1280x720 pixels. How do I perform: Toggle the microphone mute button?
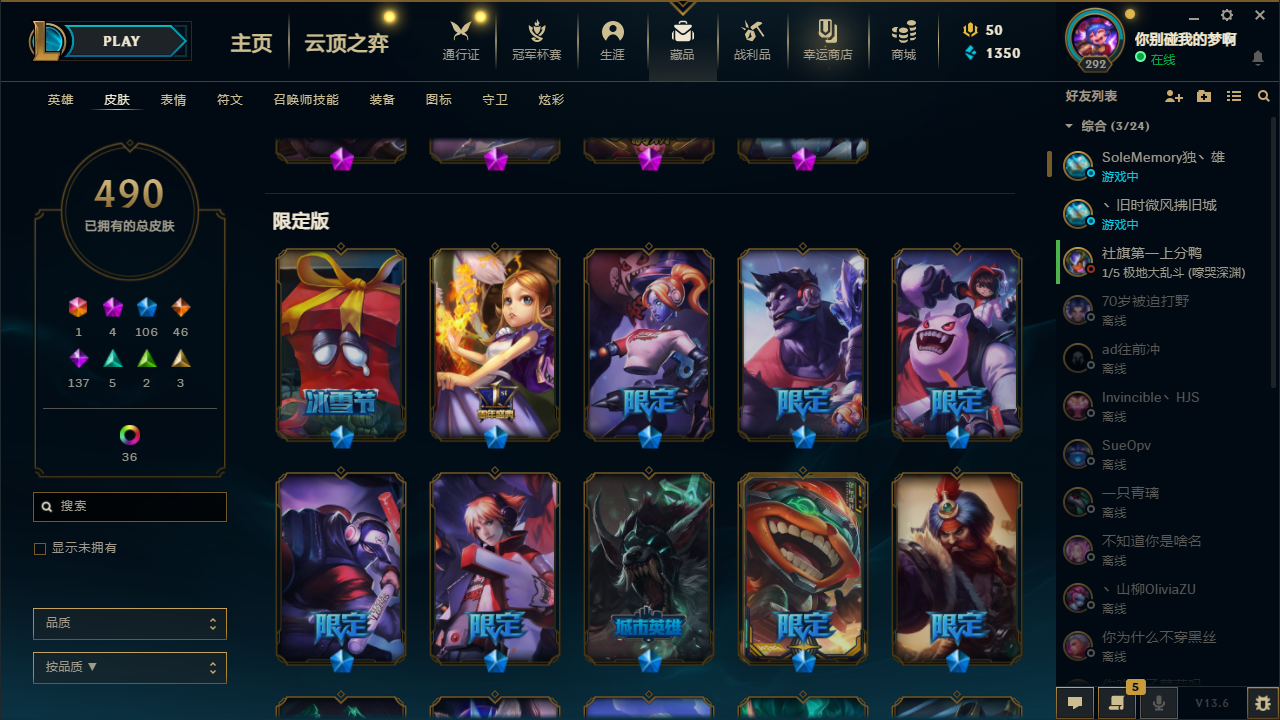[1159, 702]
